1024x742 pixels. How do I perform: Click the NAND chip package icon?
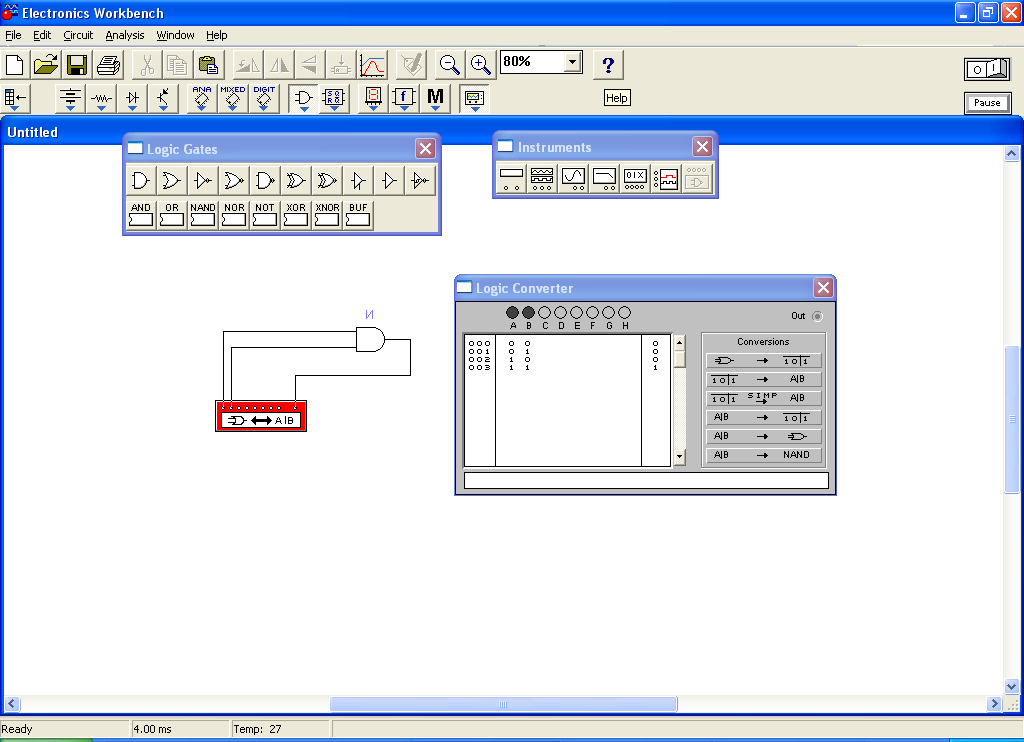click(202, 214)
